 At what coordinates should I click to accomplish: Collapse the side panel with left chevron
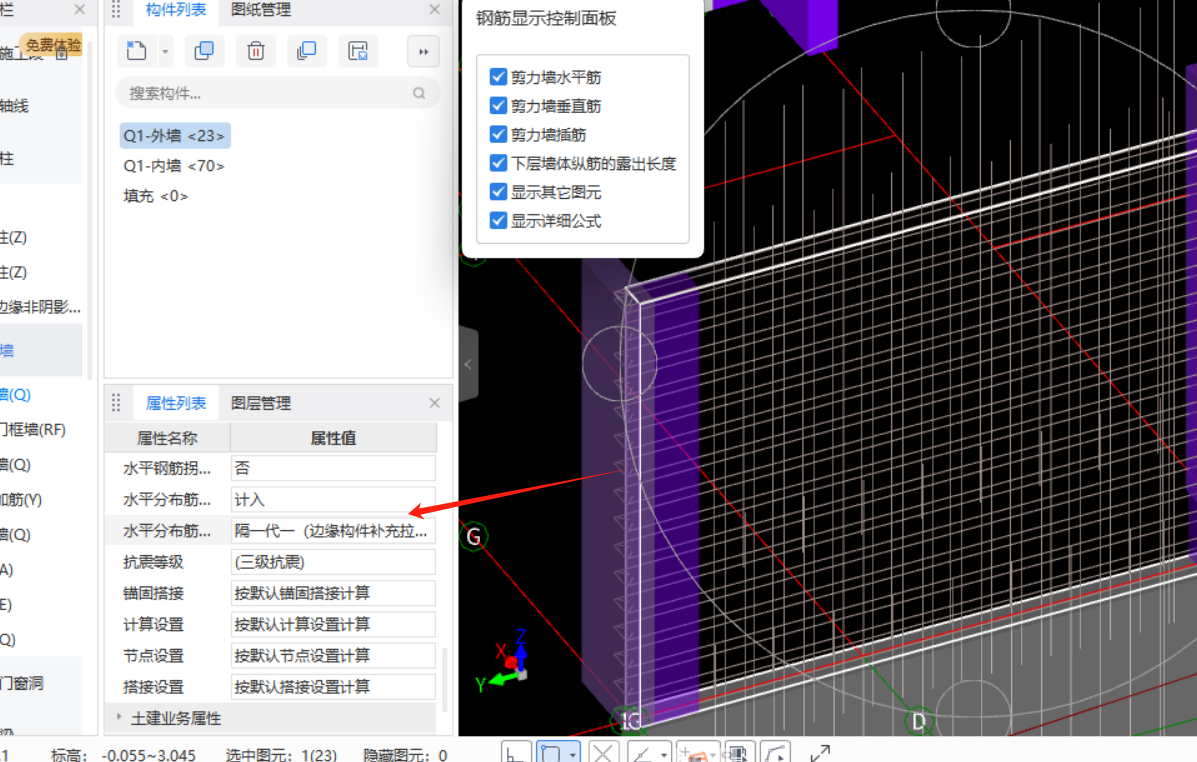(x=468, y=364)
